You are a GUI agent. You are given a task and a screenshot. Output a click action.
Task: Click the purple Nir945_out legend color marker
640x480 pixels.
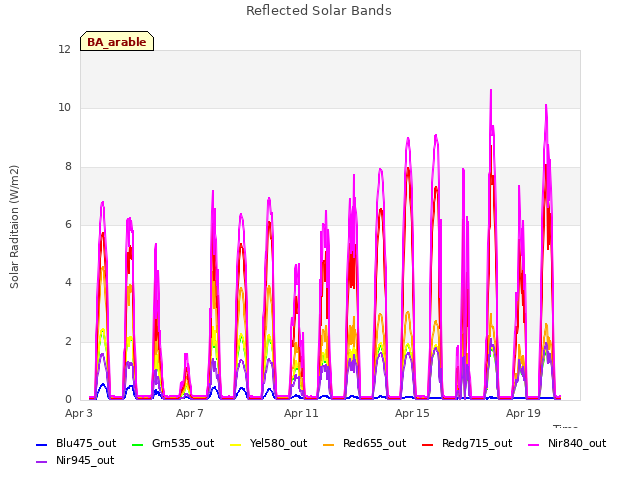click(x=42, y=462)
